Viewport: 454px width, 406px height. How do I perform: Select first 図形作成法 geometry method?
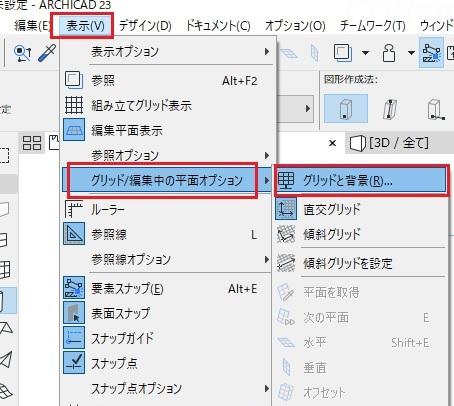tap(346, 109)
